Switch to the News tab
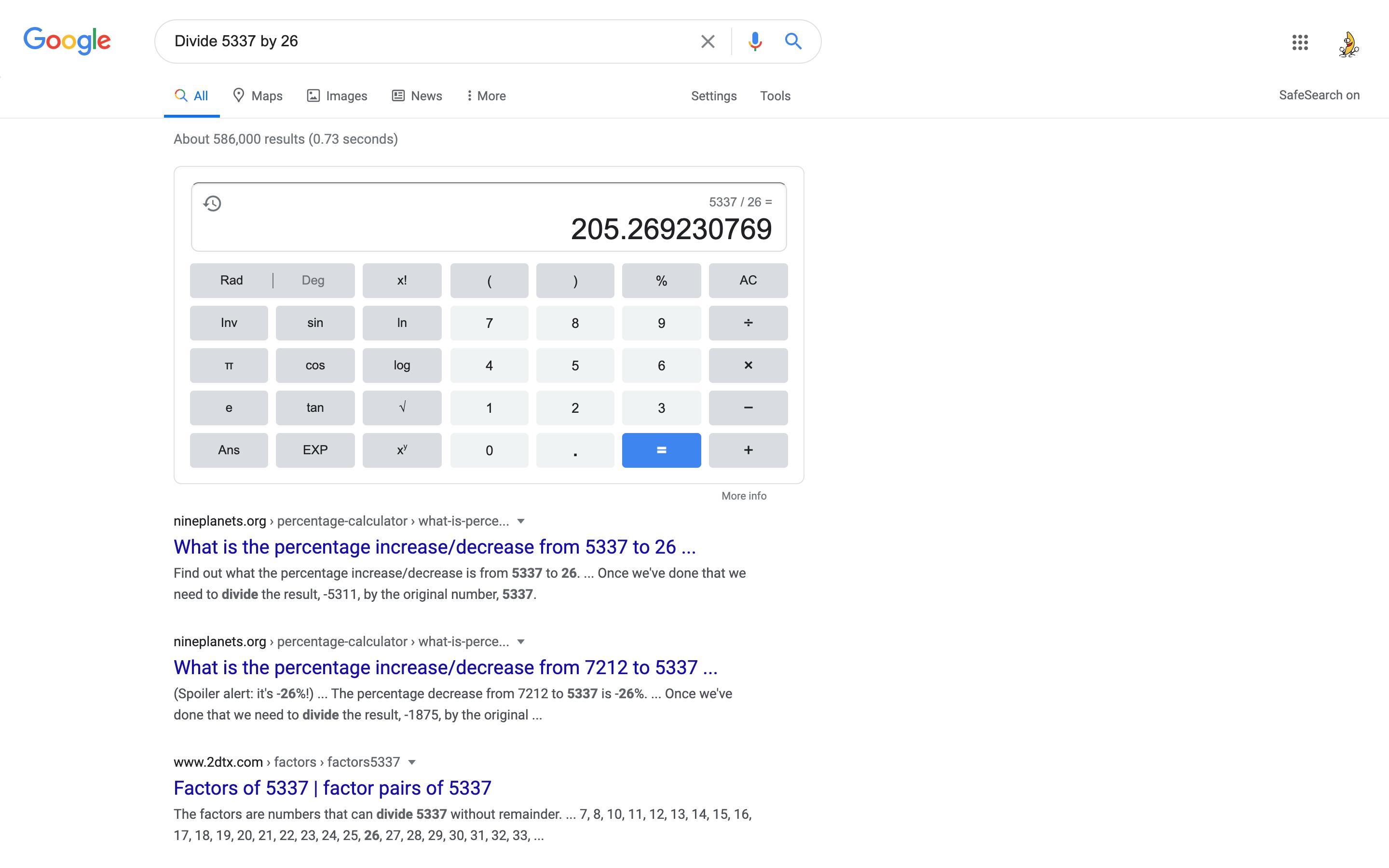This screenshot has height=868, width=1389. (x=417, y=96)
